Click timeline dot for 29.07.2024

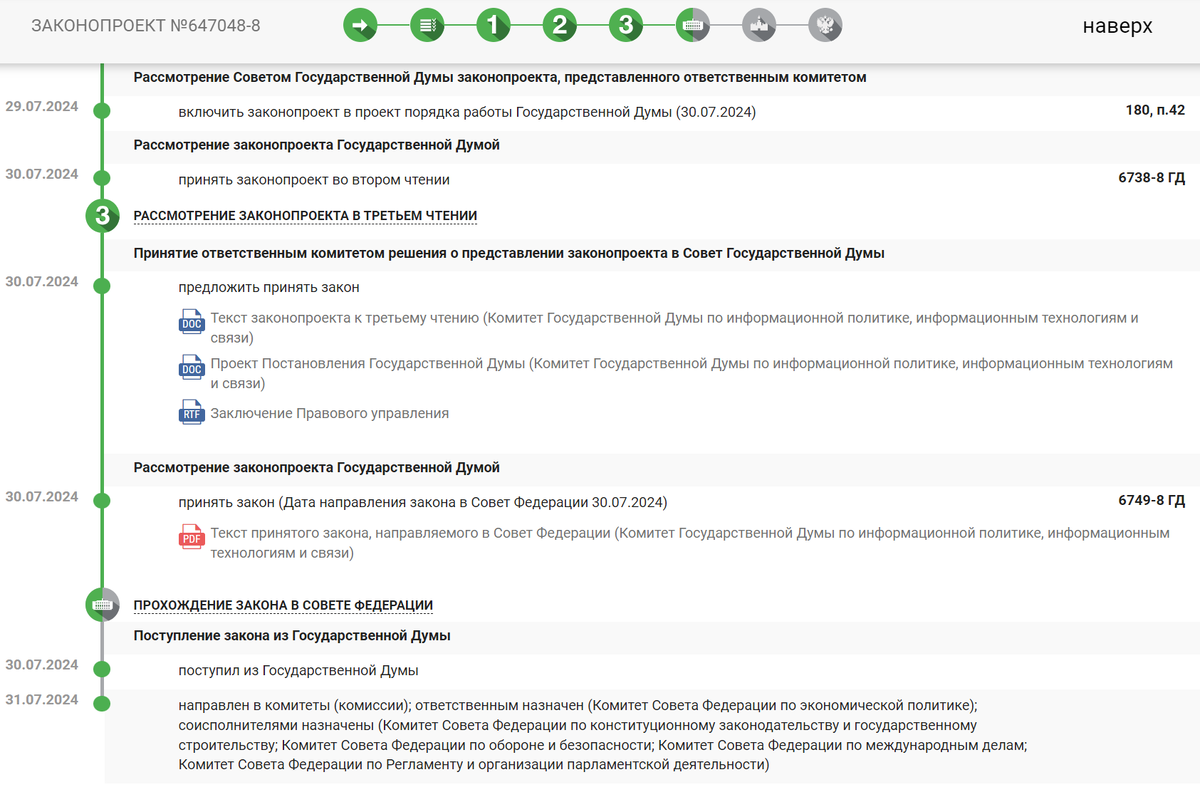[101, 111]
